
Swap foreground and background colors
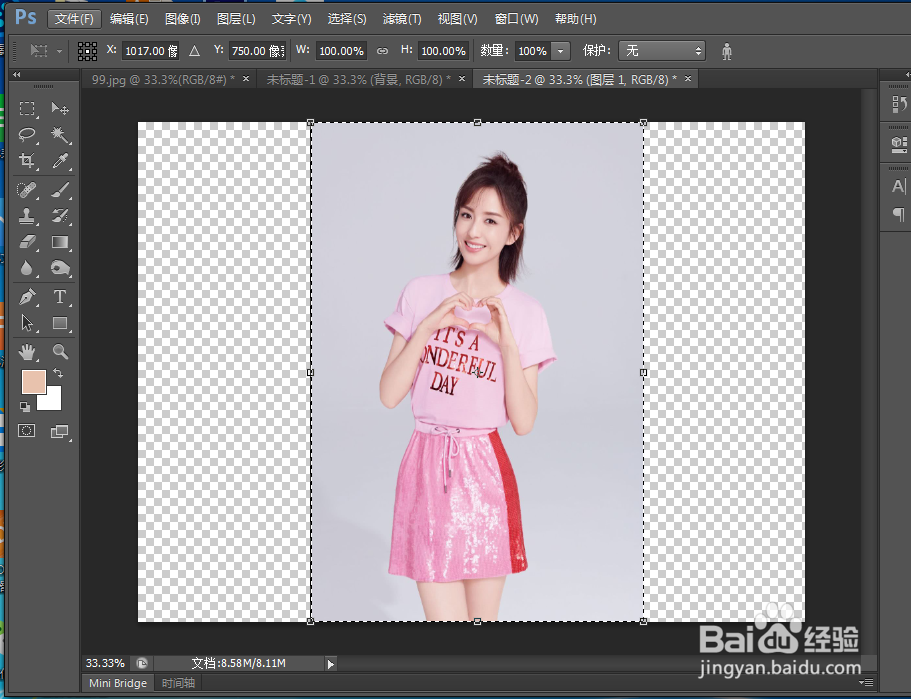point(58,372)
